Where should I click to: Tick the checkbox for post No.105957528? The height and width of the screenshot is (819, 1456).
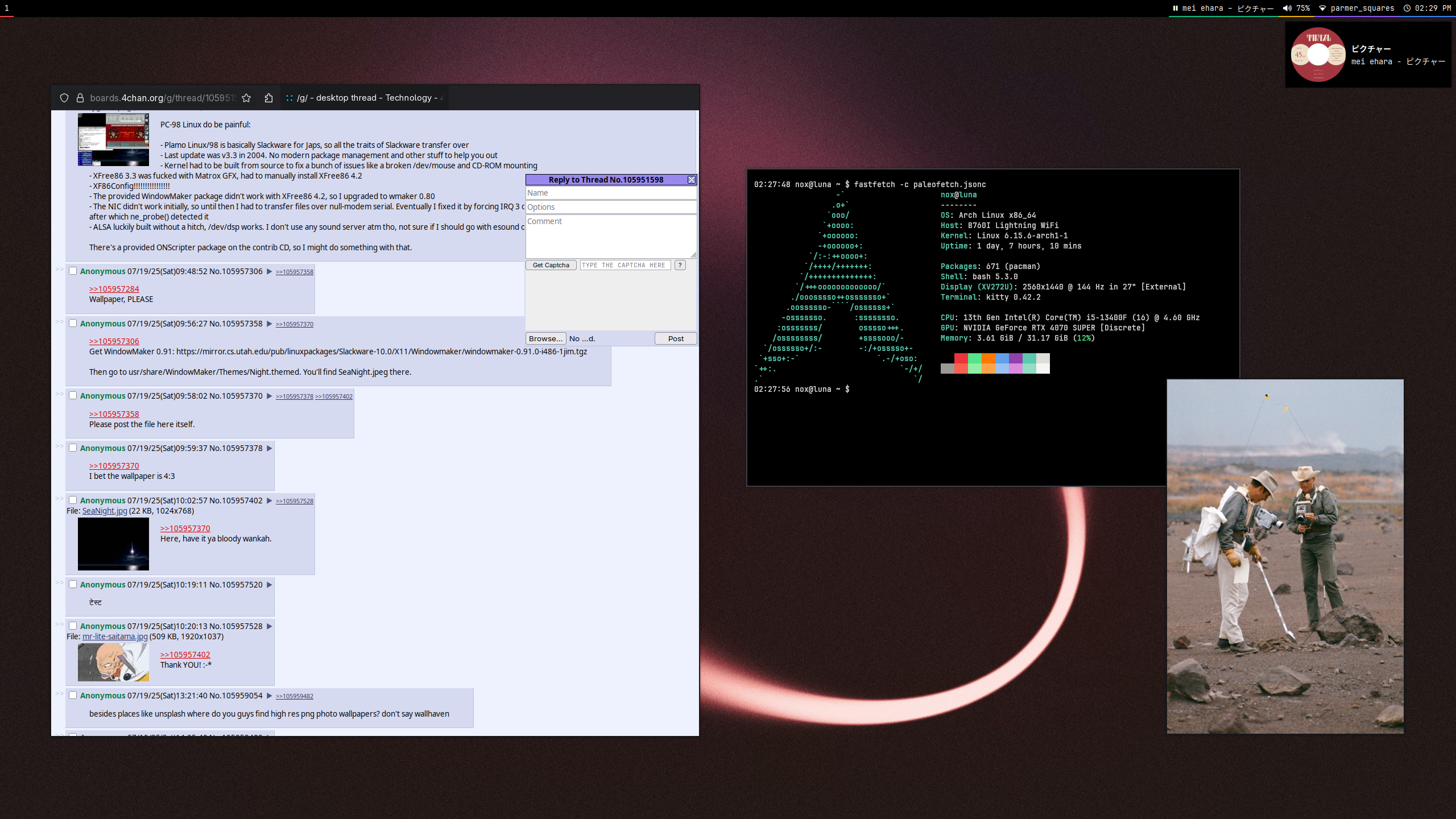73,626
